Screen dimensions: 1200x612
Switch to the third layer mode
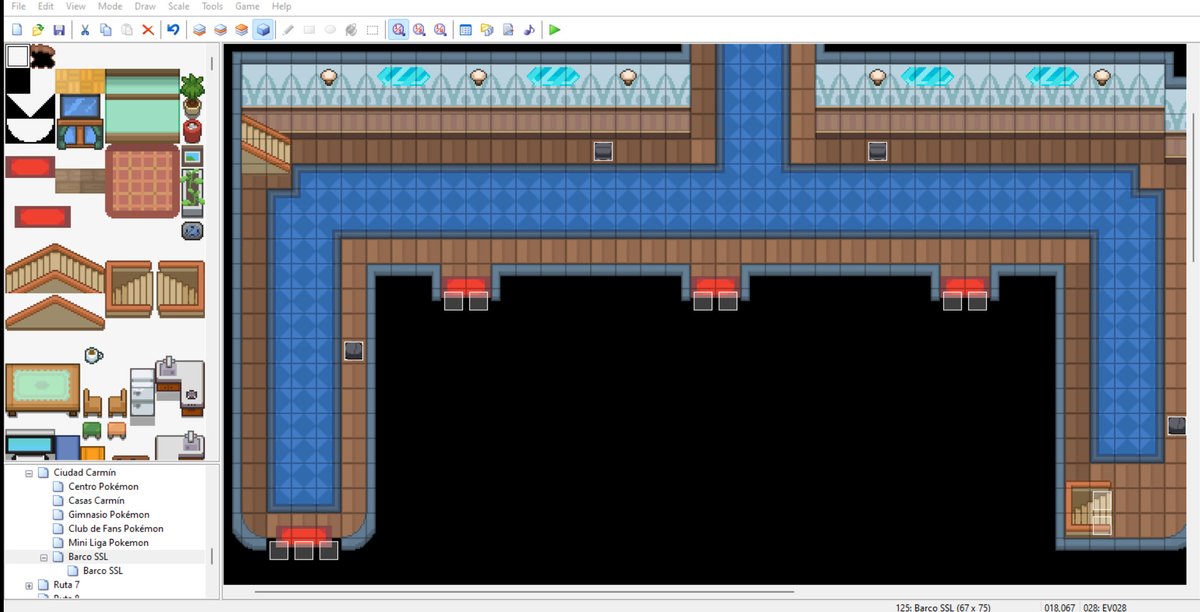pos(241,30)
